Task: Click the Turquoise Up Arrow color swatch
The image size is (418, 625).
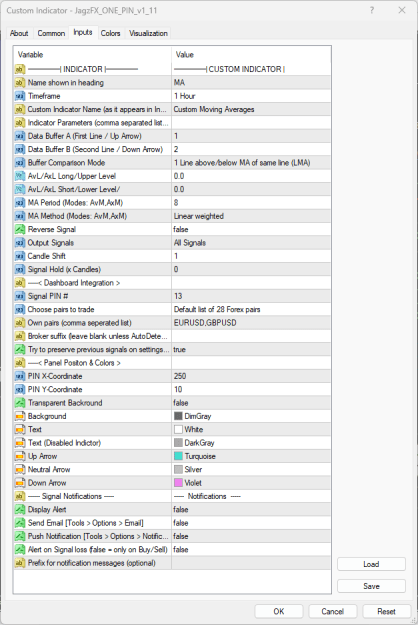Action: [178, 456]
